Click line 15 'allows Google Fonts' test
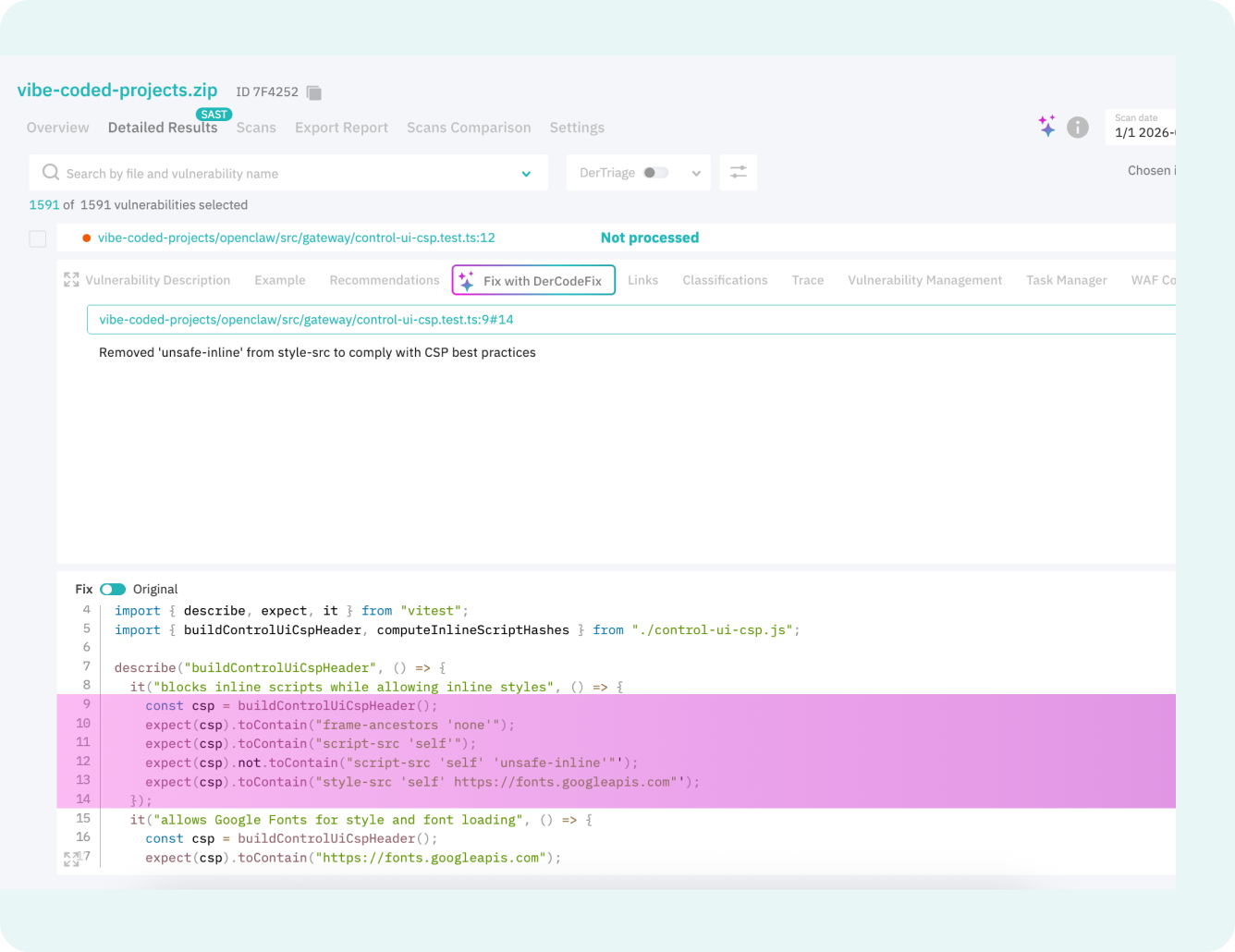This screenshot has height=952, width=1235. 361,820
